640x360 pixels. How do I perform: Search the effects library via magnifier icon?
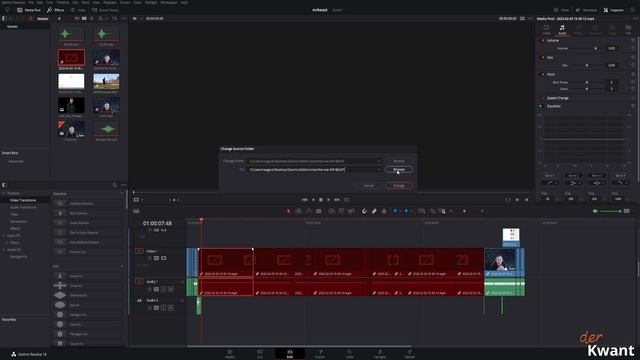click(x=115, y=185)
